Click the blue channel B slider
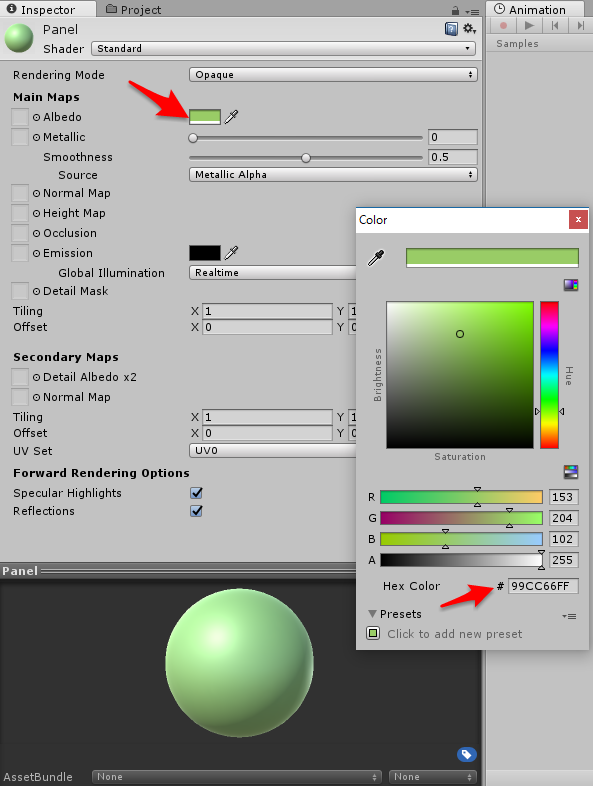This screenshot has width=593, height=786. [461, 539]
